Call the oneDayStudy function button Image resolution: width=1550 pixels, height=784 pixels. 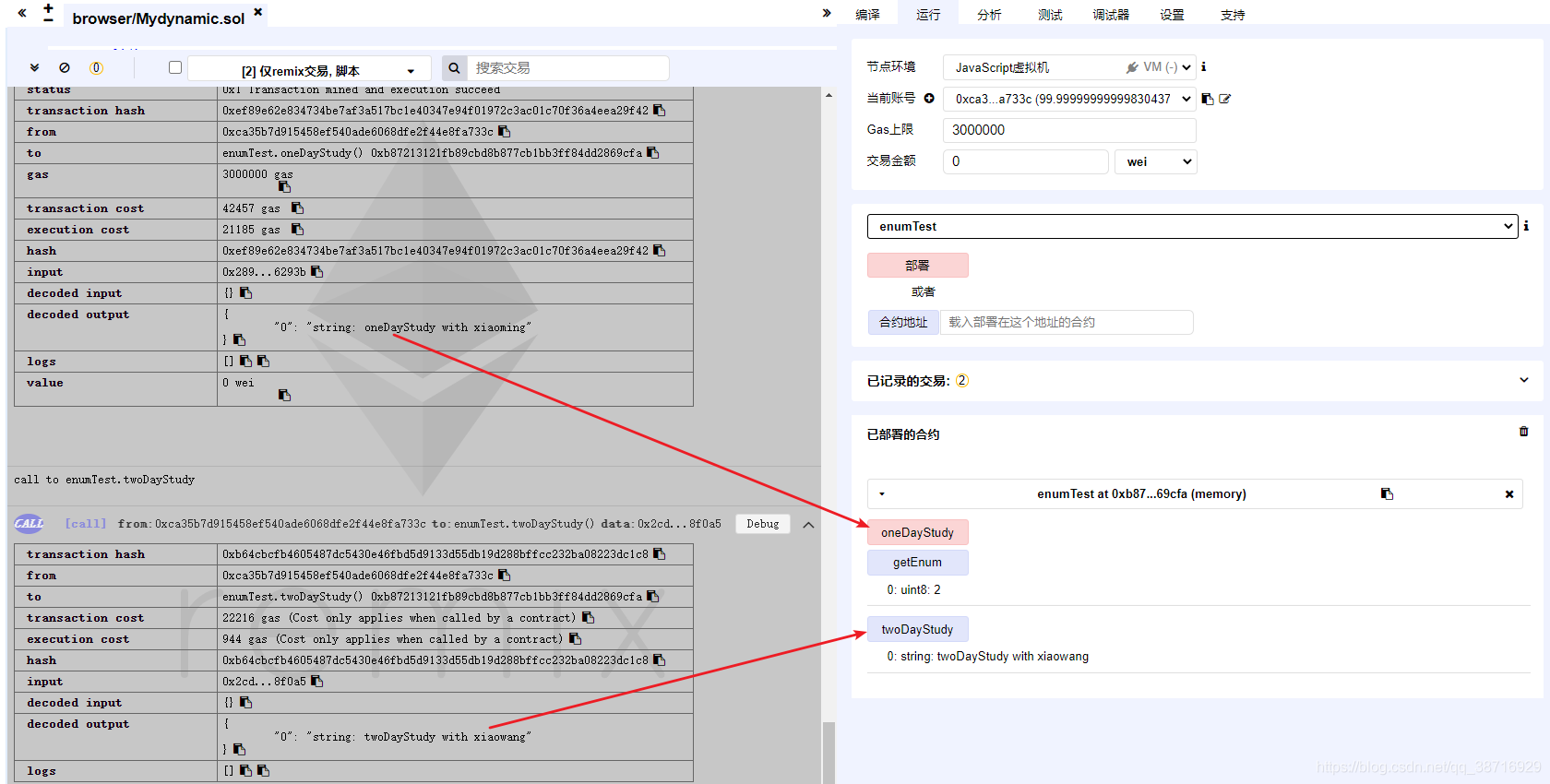tap(918, 532)
